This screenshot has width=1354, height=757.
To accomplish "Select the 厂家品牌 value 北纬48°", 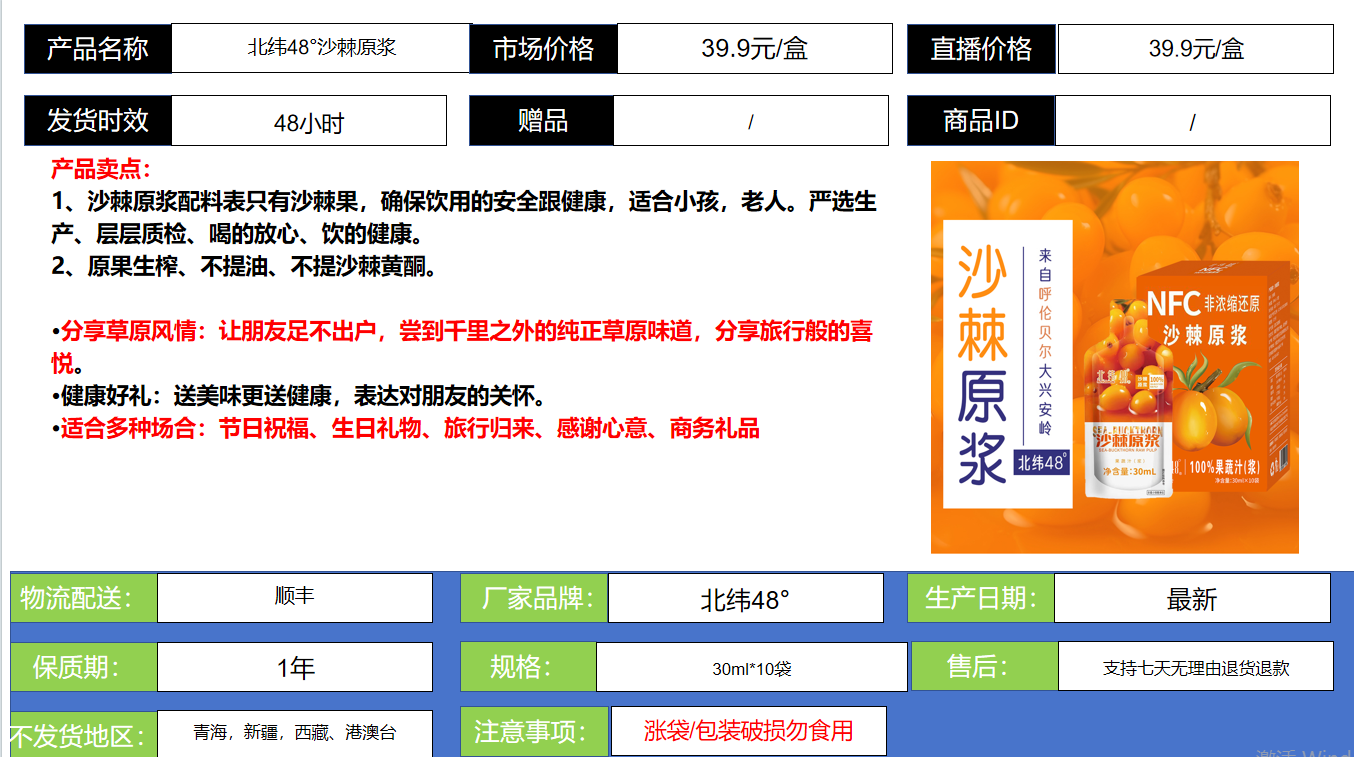I will click(x=745, y=599).
